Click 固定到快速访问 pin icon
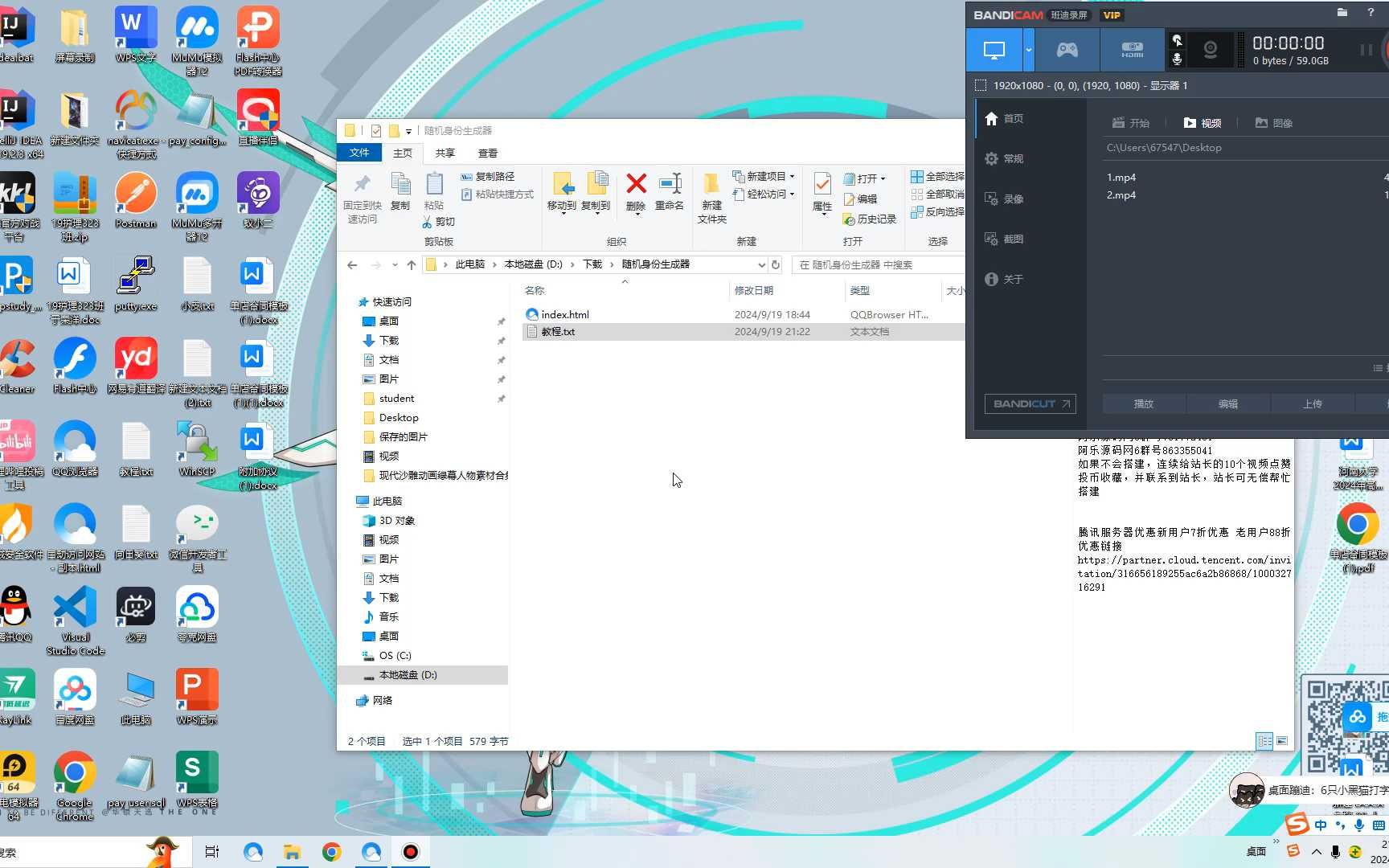This screenshot has width=1389, height=868. (362, 183)
